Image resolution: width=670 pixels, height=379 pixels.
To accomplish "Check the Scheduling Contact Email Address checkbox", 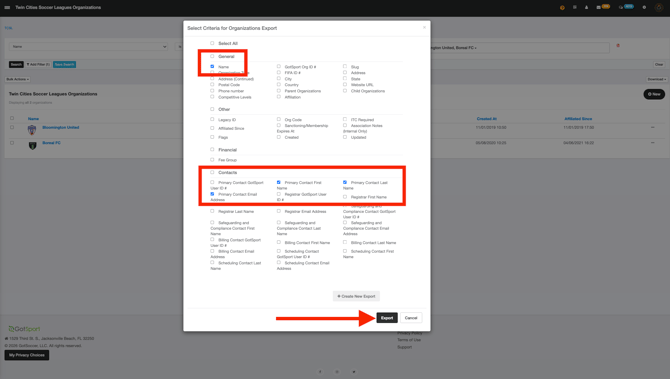I will coord(279,262).
